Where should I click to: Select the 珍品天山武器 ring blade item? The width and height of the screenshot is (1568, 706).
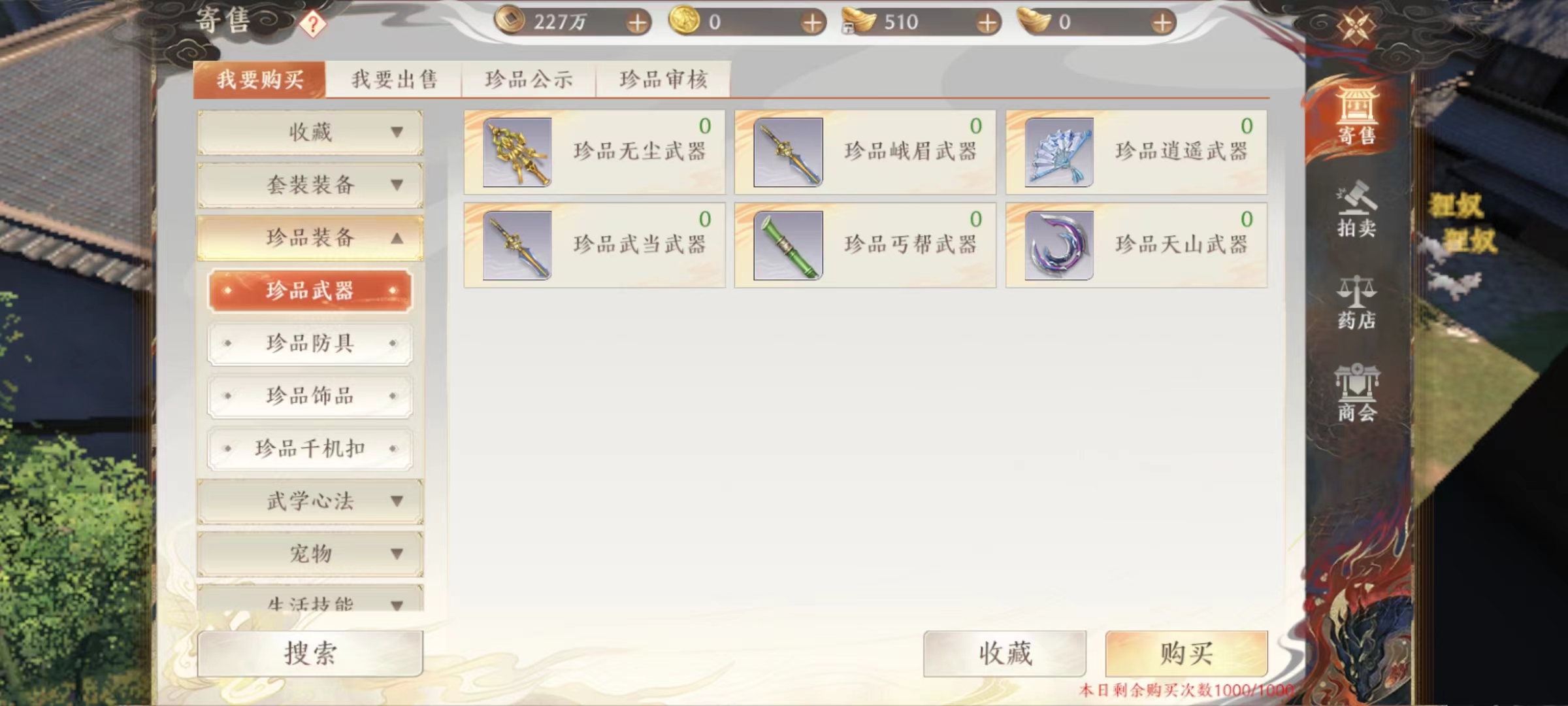click(1136, 245)
